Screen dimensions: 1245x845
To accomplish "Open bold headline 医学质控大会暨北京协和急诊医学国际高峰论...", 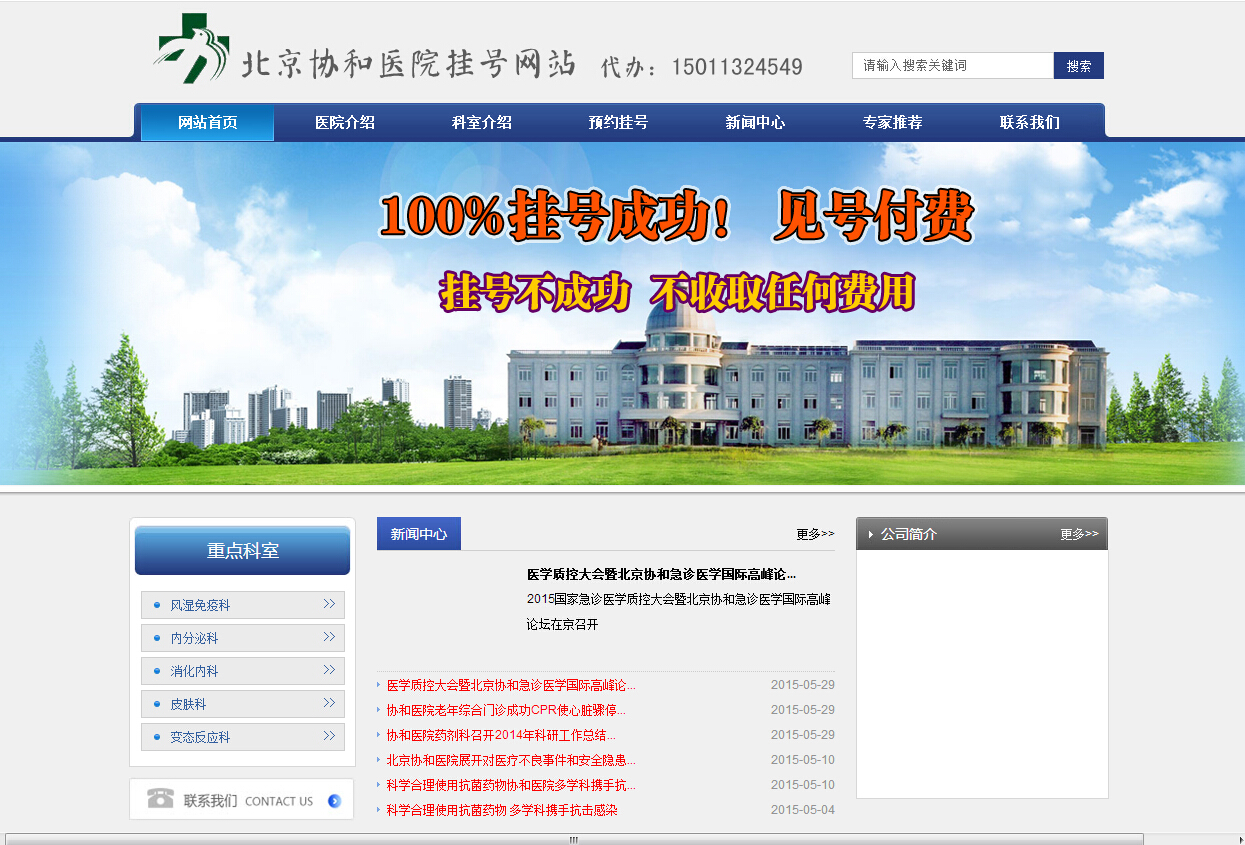I will [661, 574].
